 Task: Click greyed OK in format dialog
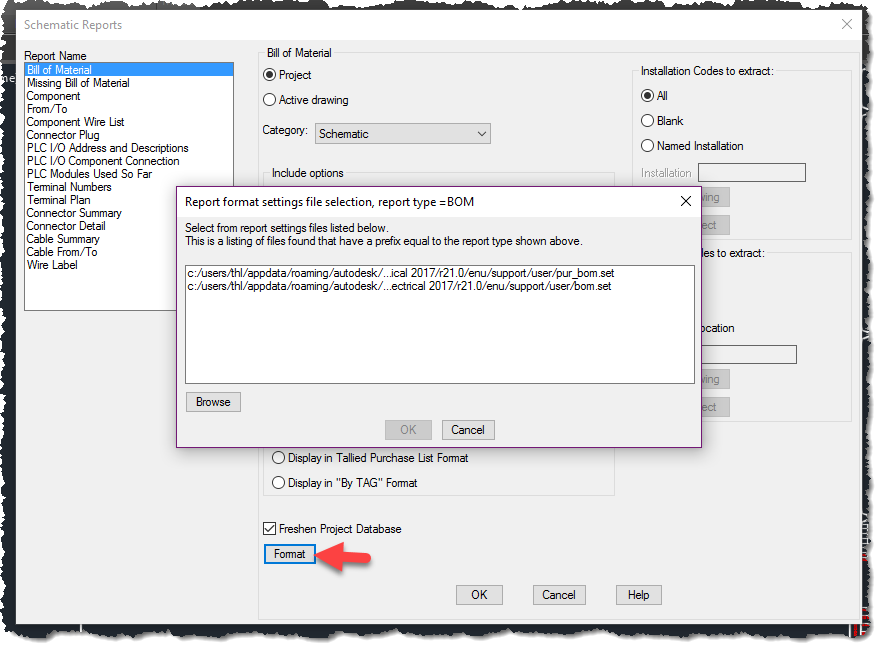point(408,430)
